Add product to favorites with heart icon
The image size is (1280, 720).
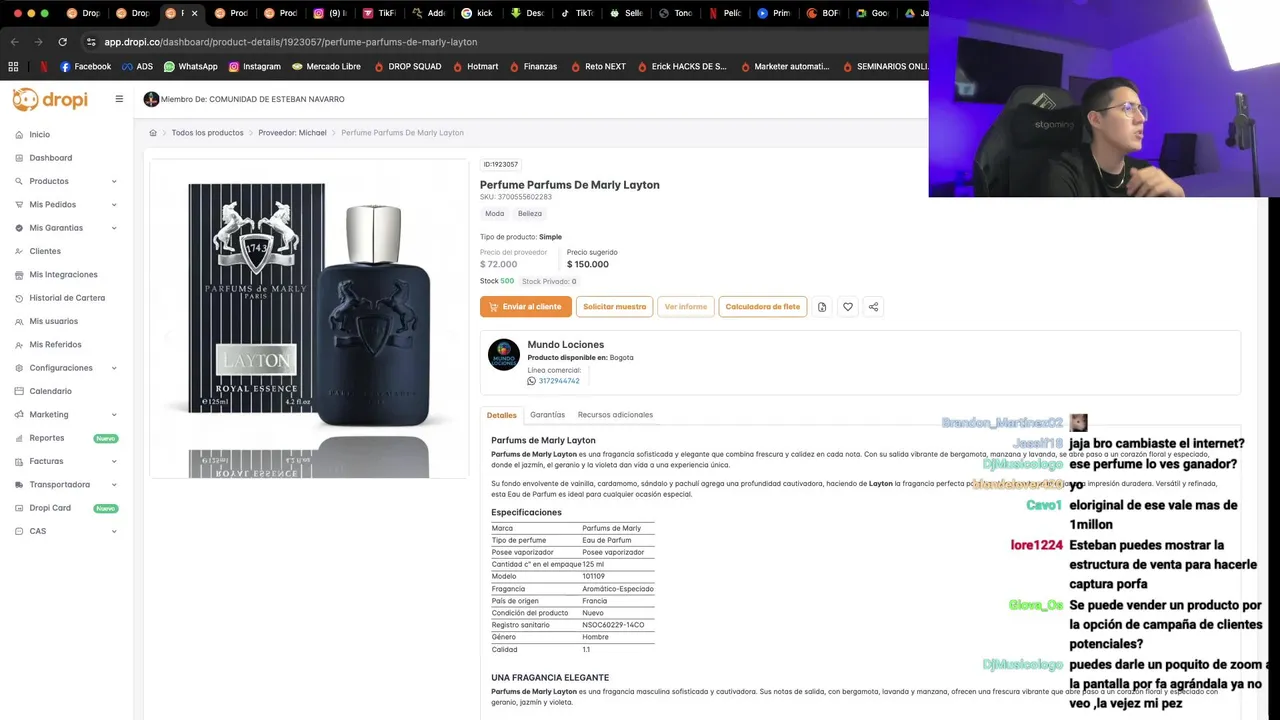848,307
